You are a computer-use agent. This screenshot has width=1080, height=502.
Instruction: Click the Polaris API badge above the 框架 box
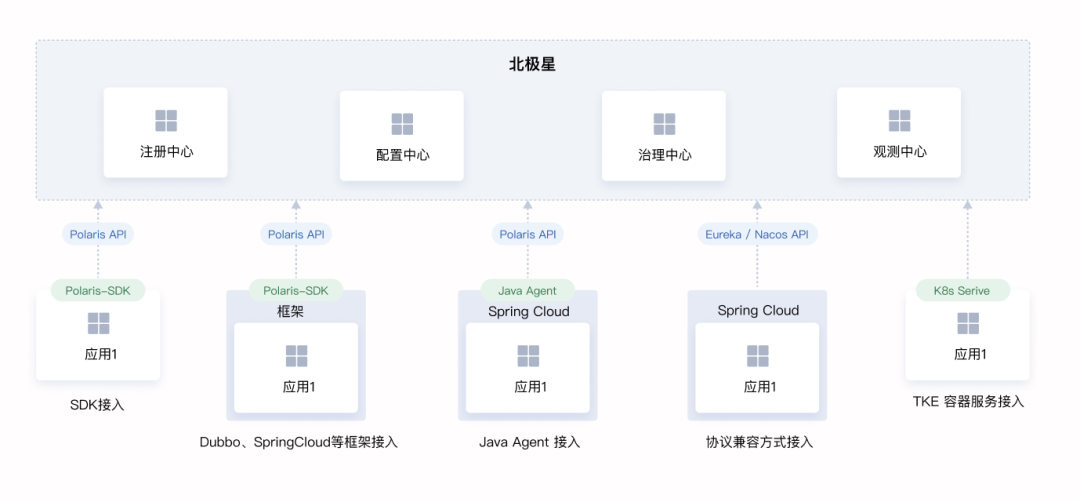[x=296, y=234]
